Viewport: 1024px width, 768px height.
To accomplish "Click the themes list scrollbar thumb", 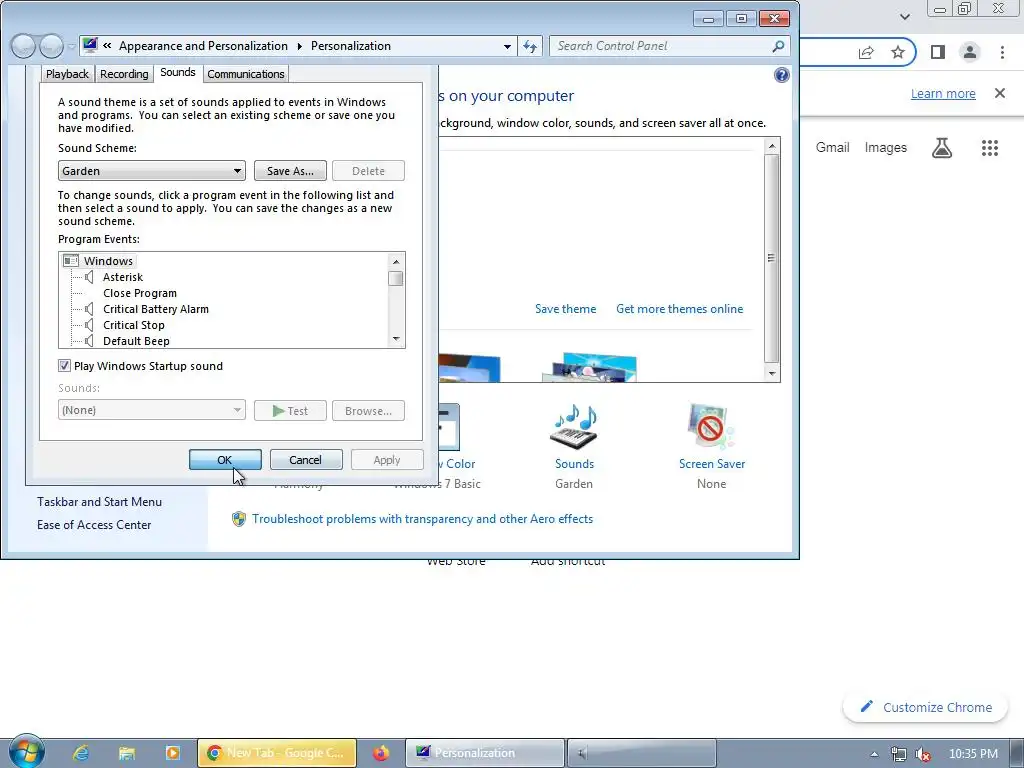I will (771, 258).
